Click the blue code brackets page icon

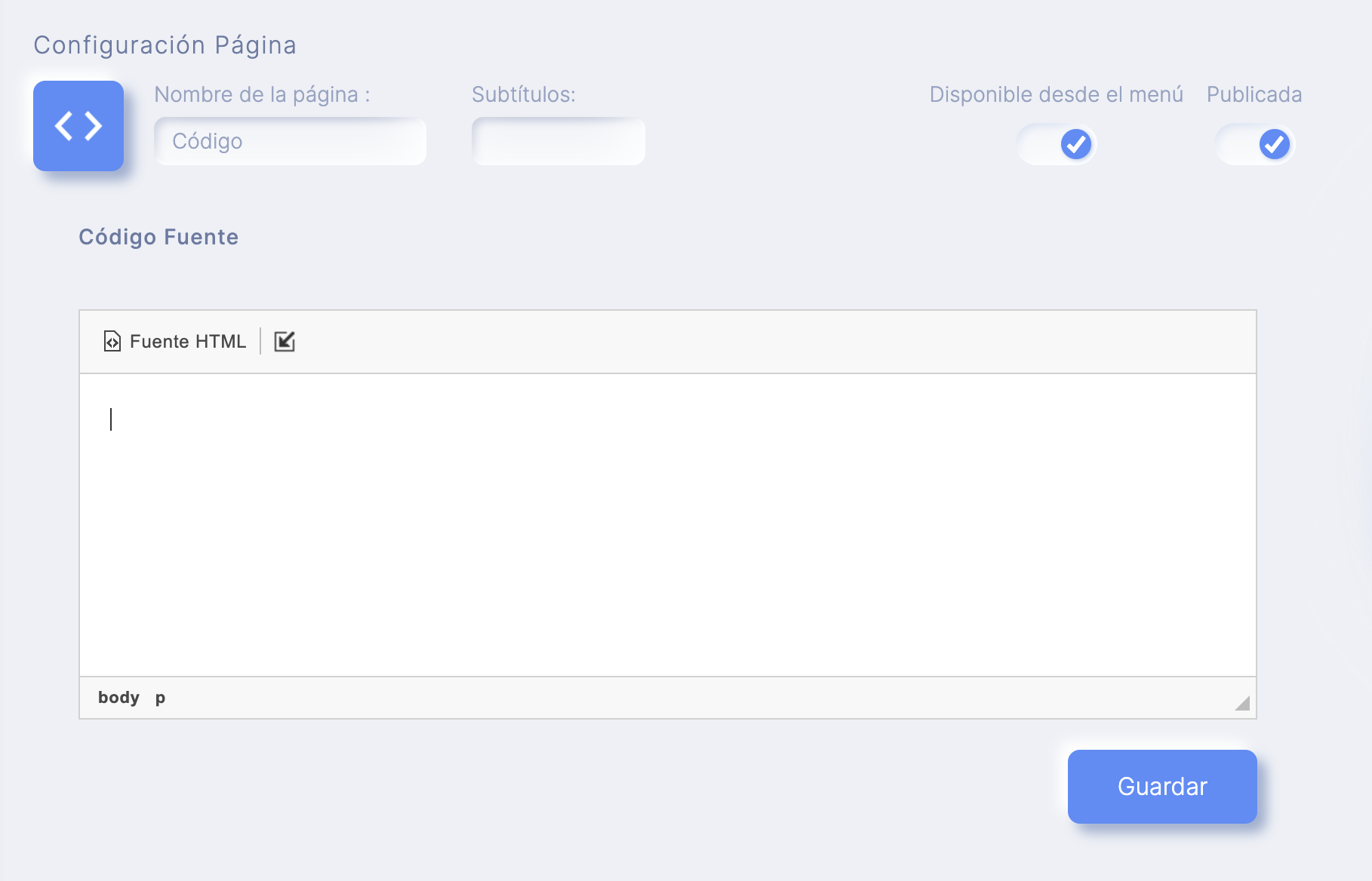click(78, 126)
